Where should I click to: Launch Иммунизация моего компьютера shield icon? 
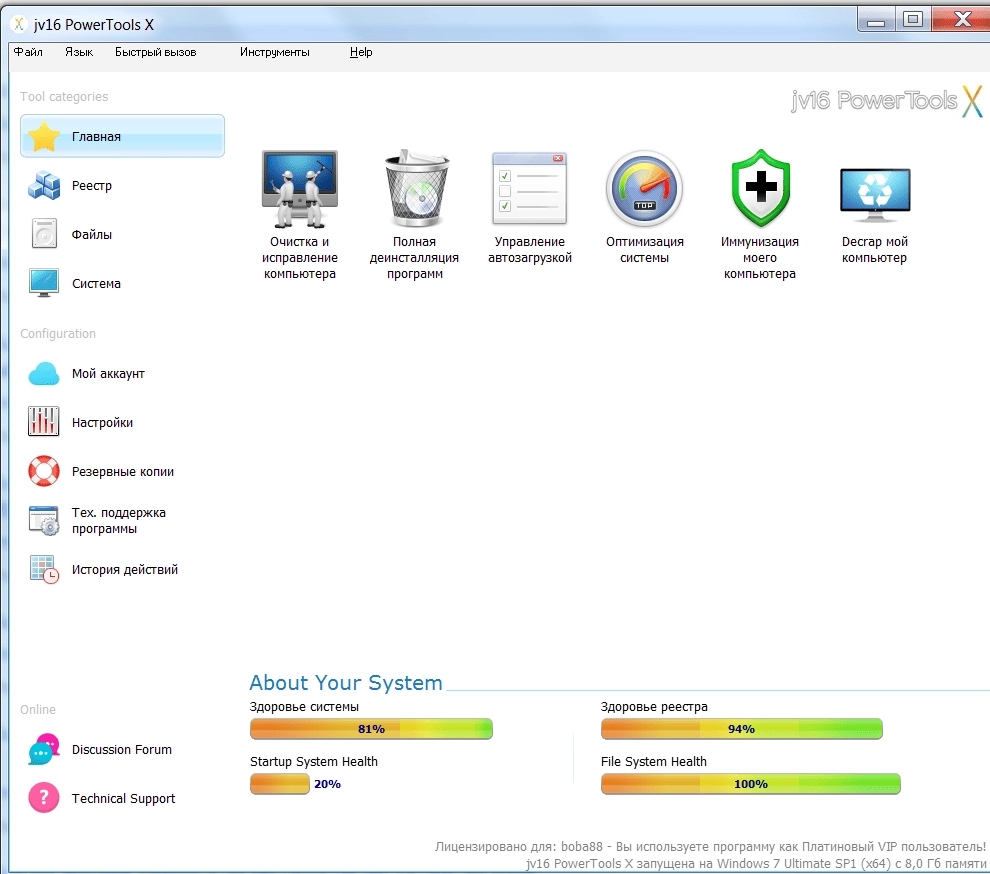pos(761,188)
